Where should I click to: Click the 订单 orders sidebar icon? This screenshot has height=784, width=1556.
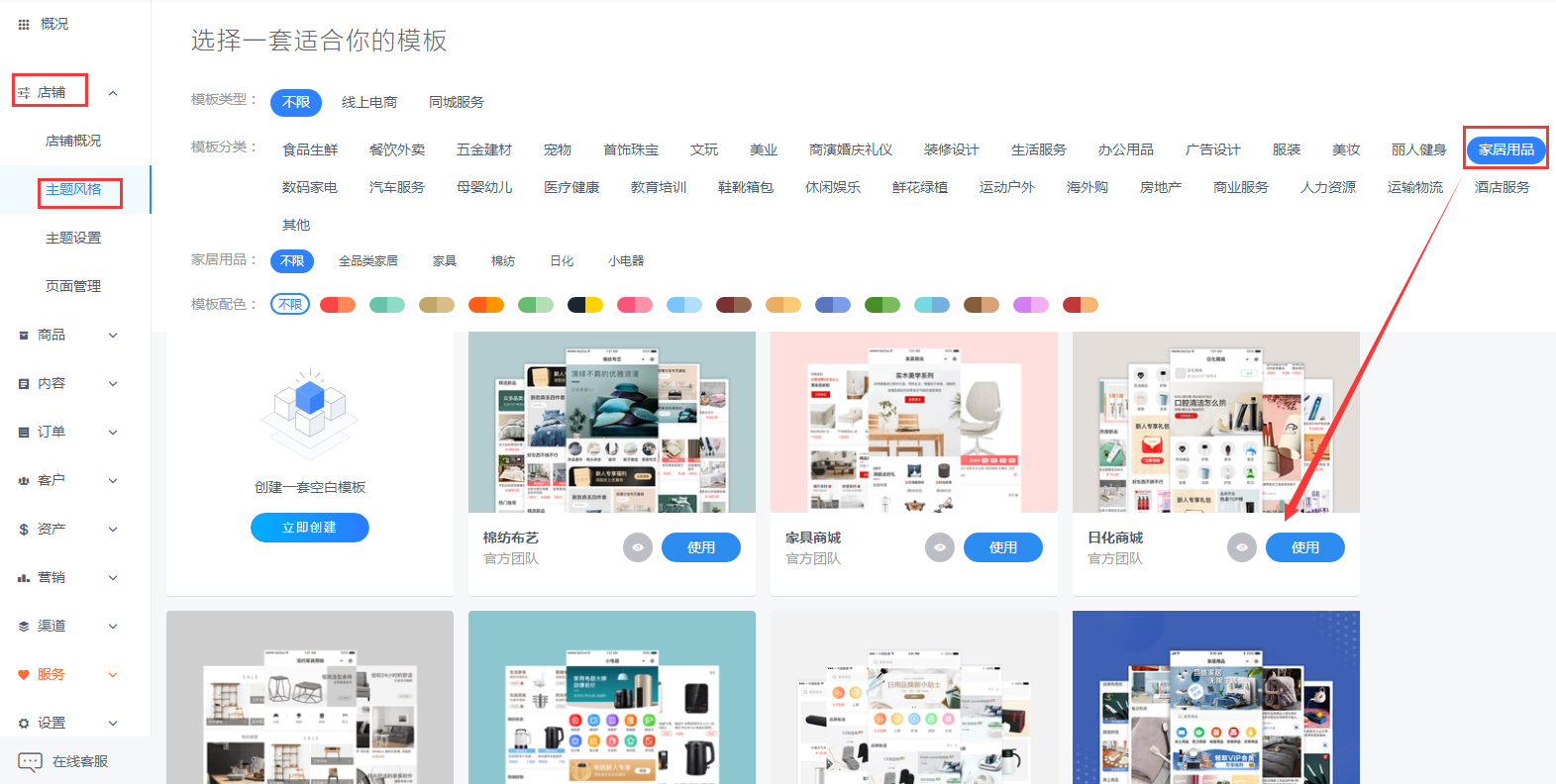tap(24, 433)
